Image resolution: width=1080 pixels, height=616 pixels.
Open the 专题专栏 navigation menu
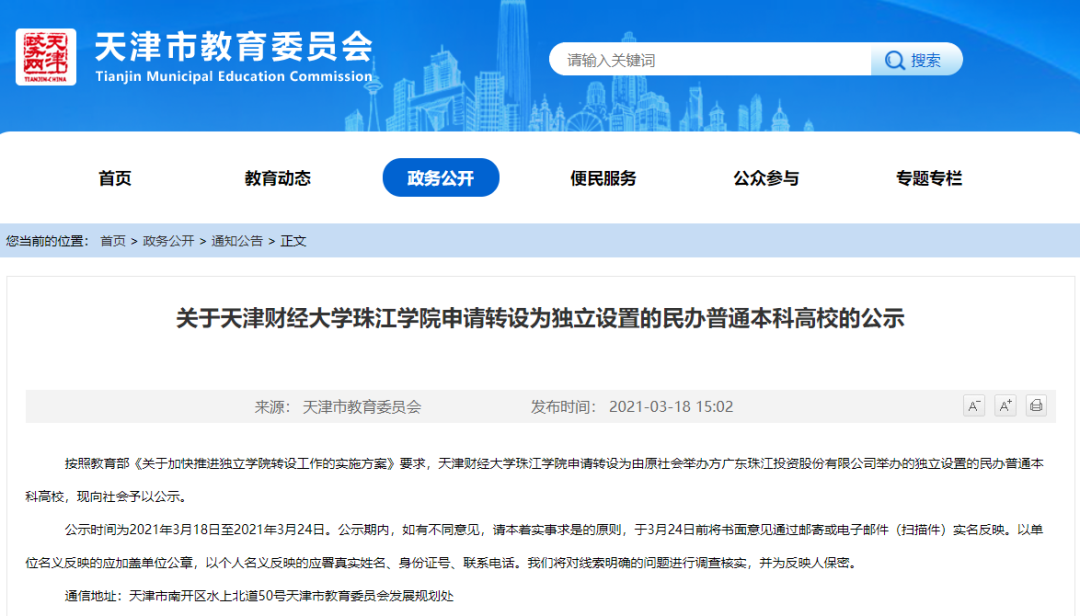(928, 178)
